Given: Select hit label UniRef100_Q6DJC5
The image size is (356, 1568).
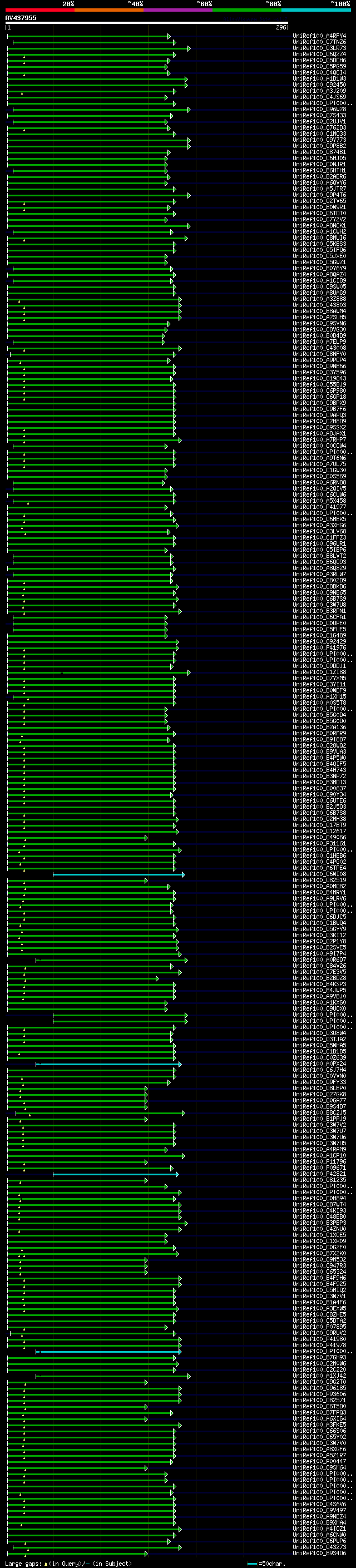Looking at the screenshot, I should [x=319, y=917].
